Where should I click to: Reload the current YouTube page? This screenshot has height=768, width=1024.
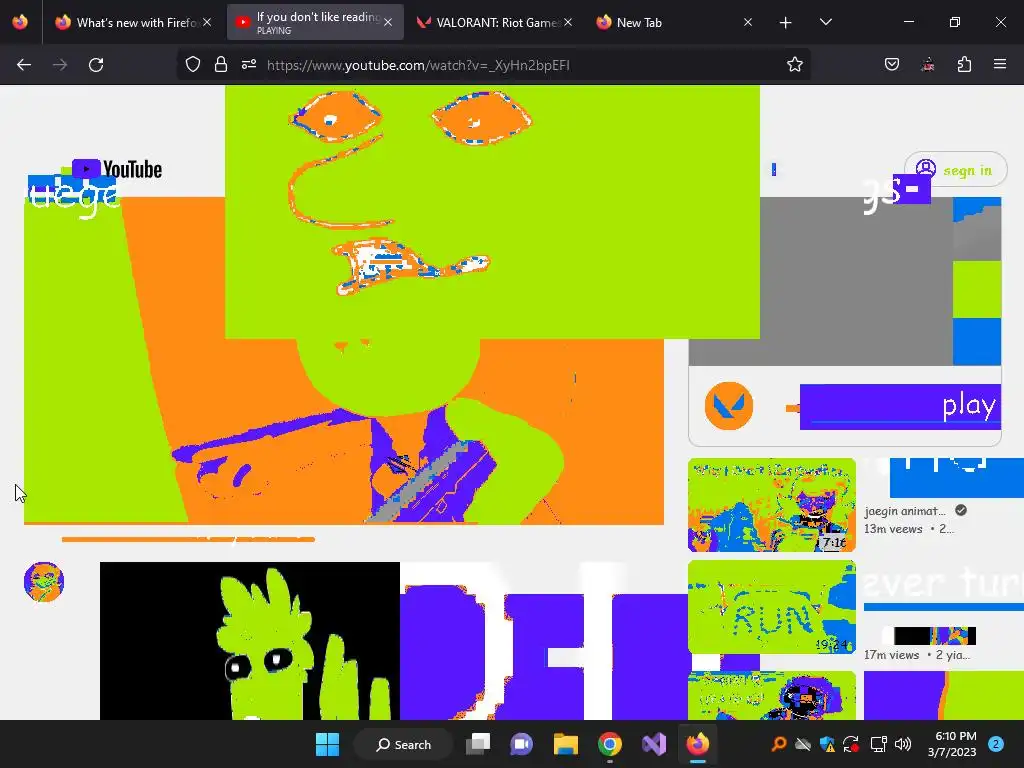[96, 65]
